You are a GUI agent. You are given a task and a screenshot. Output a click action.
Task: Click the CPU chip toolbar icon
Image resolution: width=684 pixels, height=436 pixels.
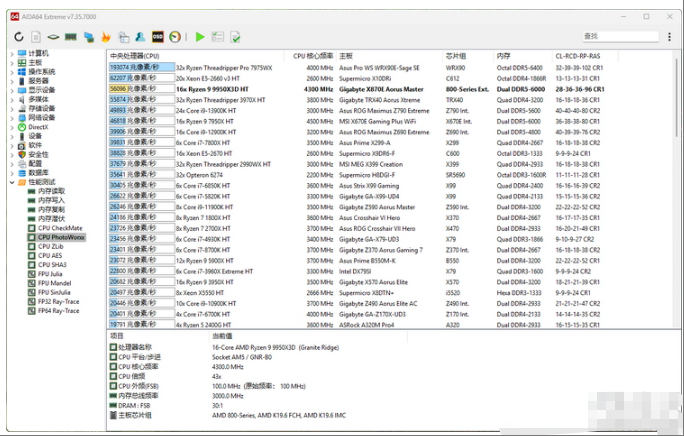tap(53, 37)
